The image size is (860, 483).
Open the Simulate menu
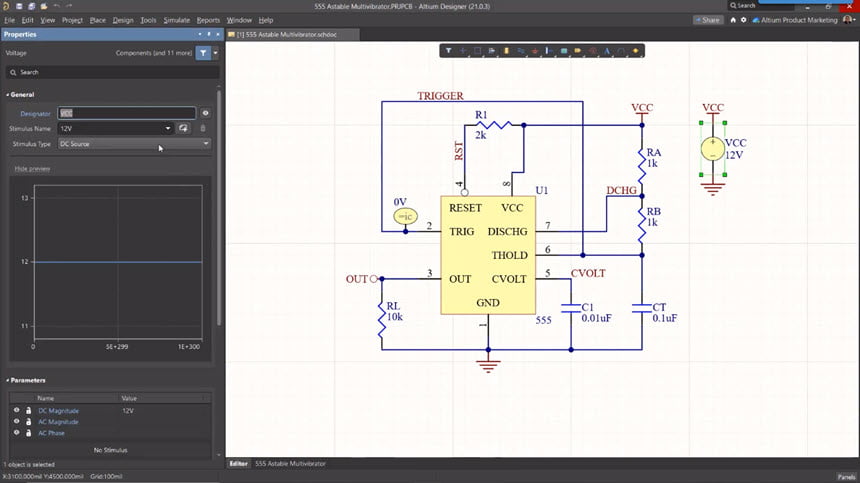[177, 20]
